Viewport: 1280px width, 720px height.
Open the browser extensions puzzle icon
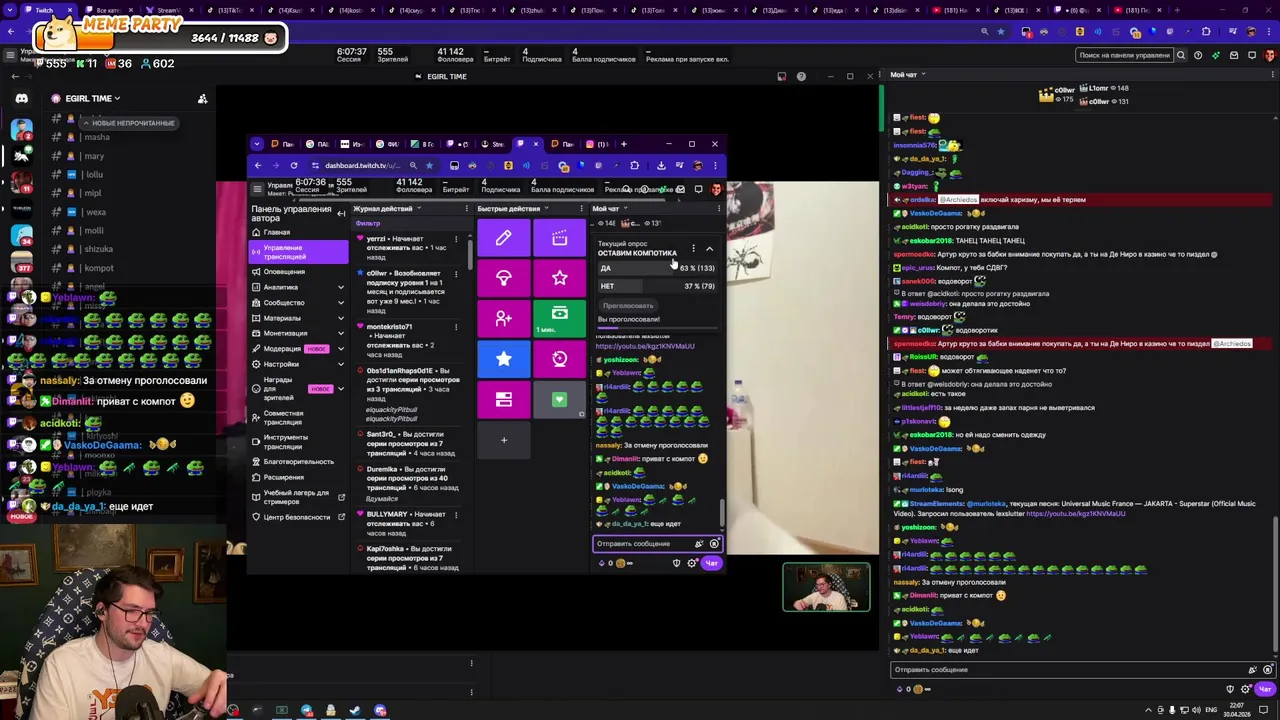[1206, 32]
